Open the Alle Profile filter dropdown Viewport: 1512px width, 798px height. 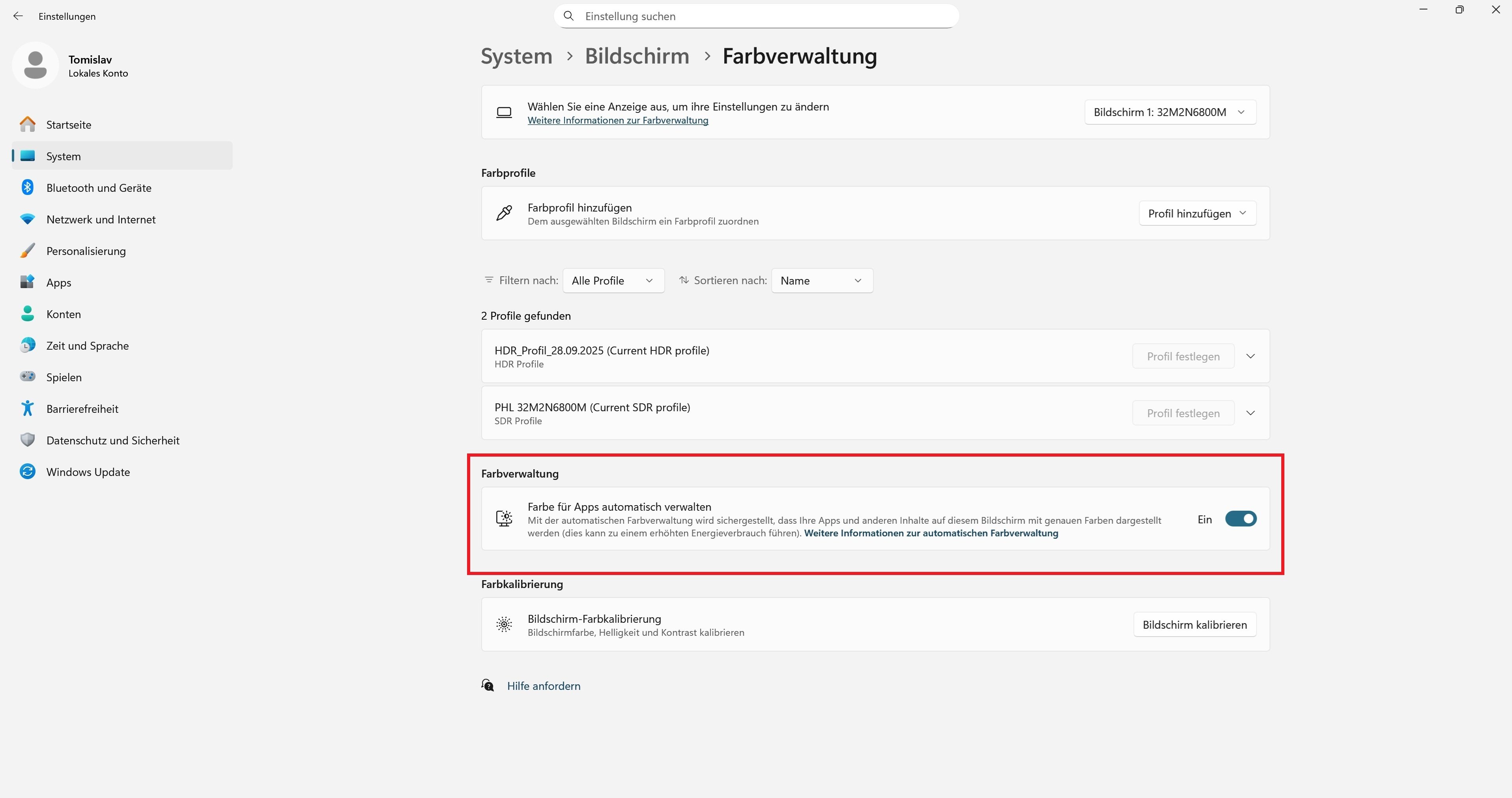click(613, 281)
